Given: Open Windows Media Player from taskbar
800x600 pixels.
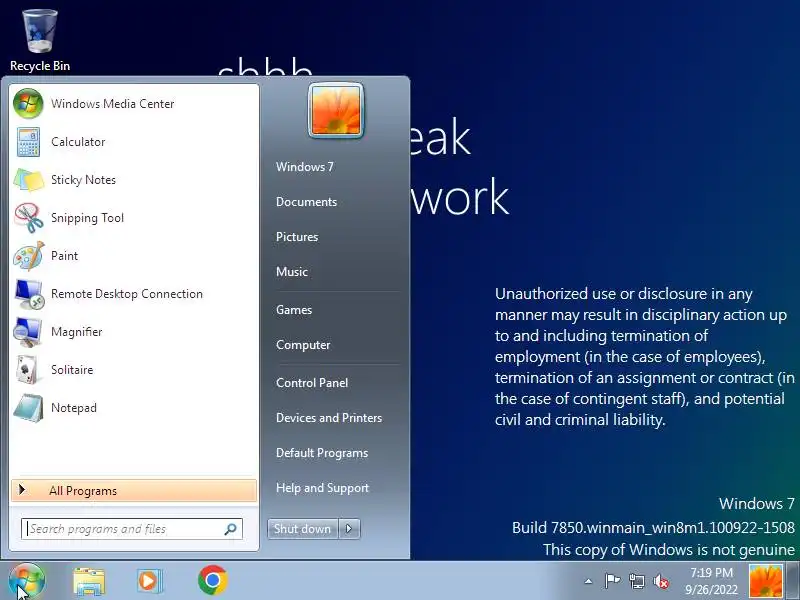Looking at the screenshot, I should pos(149,581).
